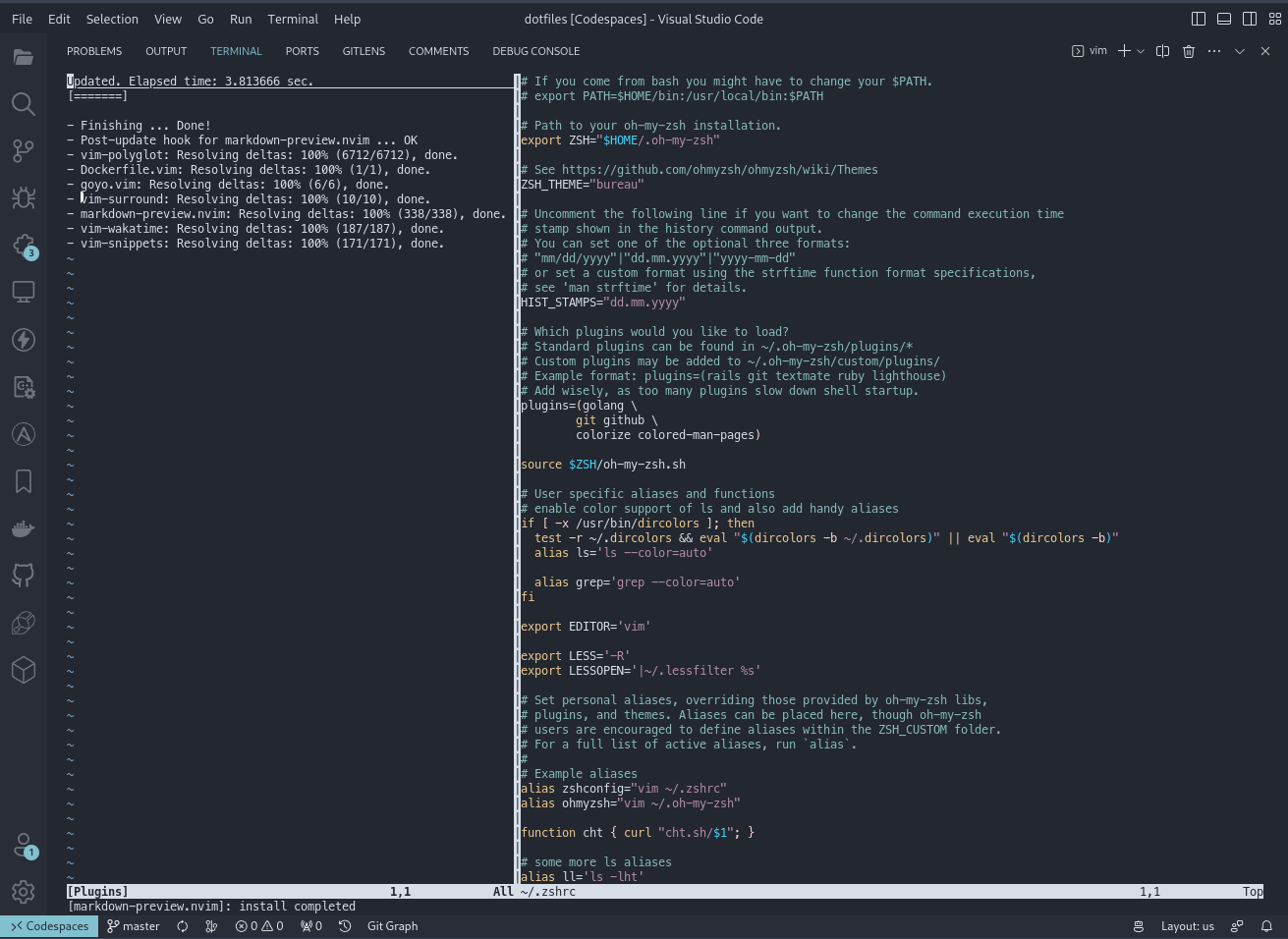Click the 0 errors 0 warnings indicator
1288x939 pixels.
coord(258,925)
